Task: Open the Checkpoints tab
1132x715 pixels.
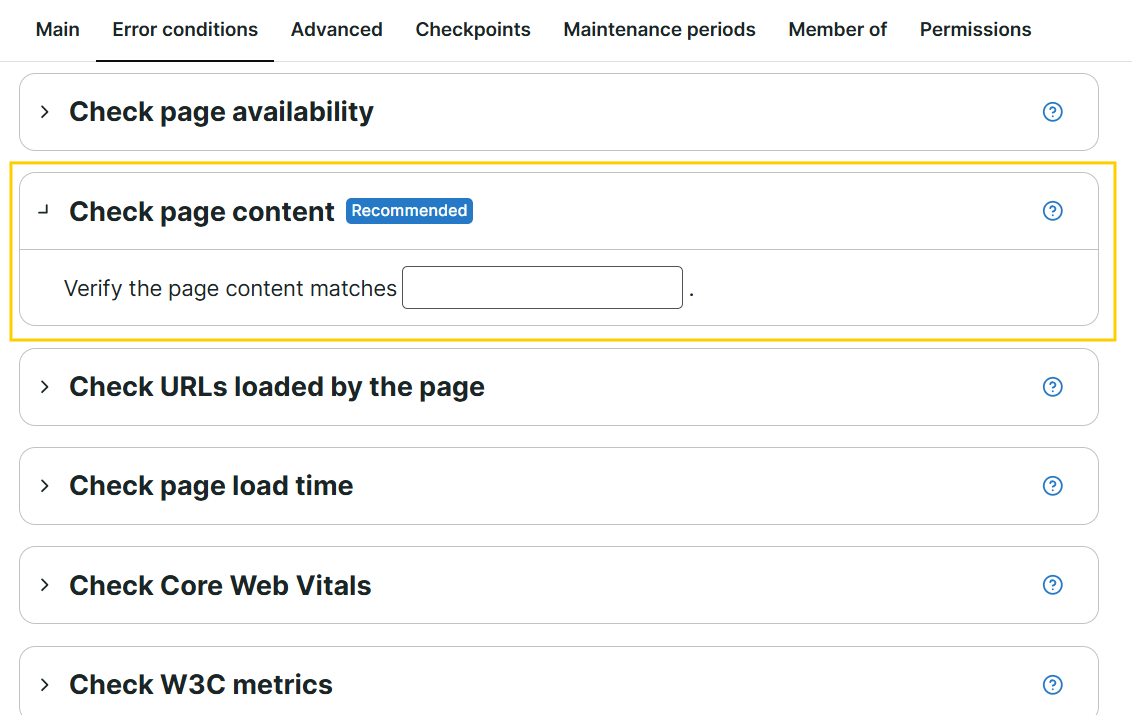Action: pos(473,30)
